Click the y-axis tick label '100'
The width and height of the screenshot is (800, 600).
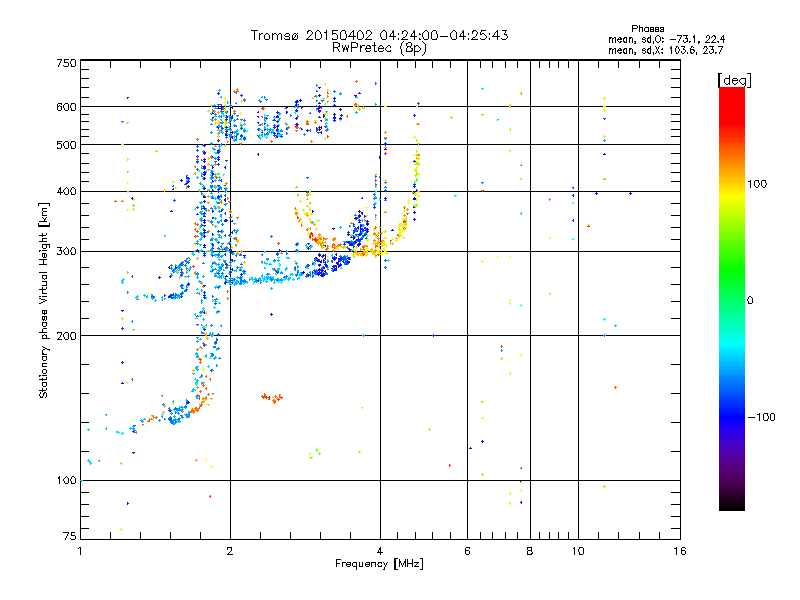coord(67,480)
